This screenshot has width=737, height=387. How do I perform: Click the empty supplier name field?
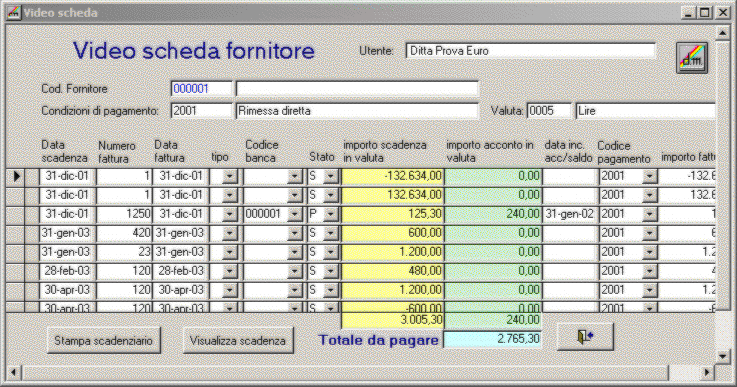coord(357,89)
